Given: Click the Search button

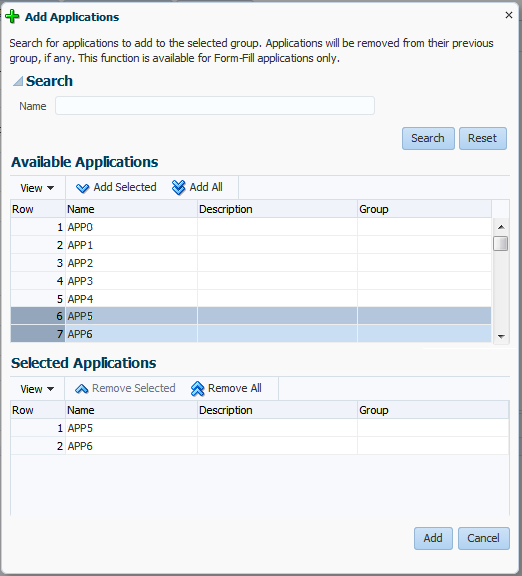Looking at the screenshot, I should pos(428,138).
